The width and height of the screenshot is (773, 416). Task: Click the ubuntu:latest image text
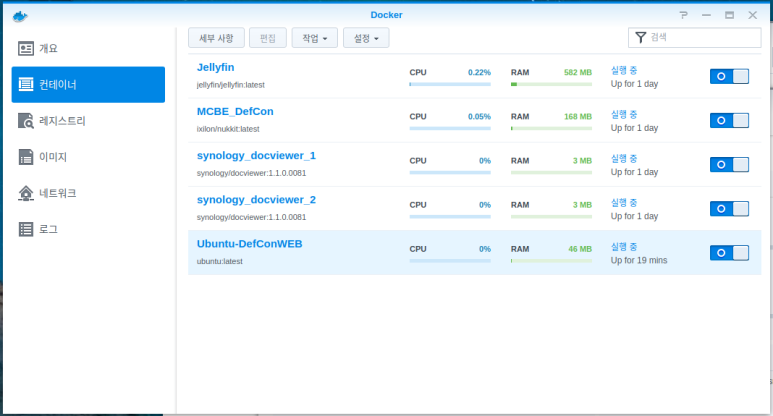tap(219, 261)
